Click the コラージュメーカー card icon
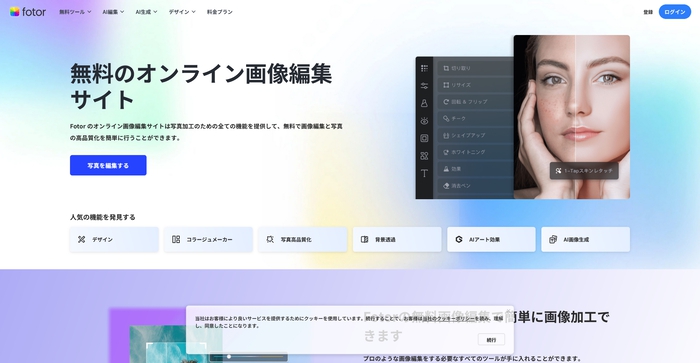The image size is (700, 363). point(176,240)
